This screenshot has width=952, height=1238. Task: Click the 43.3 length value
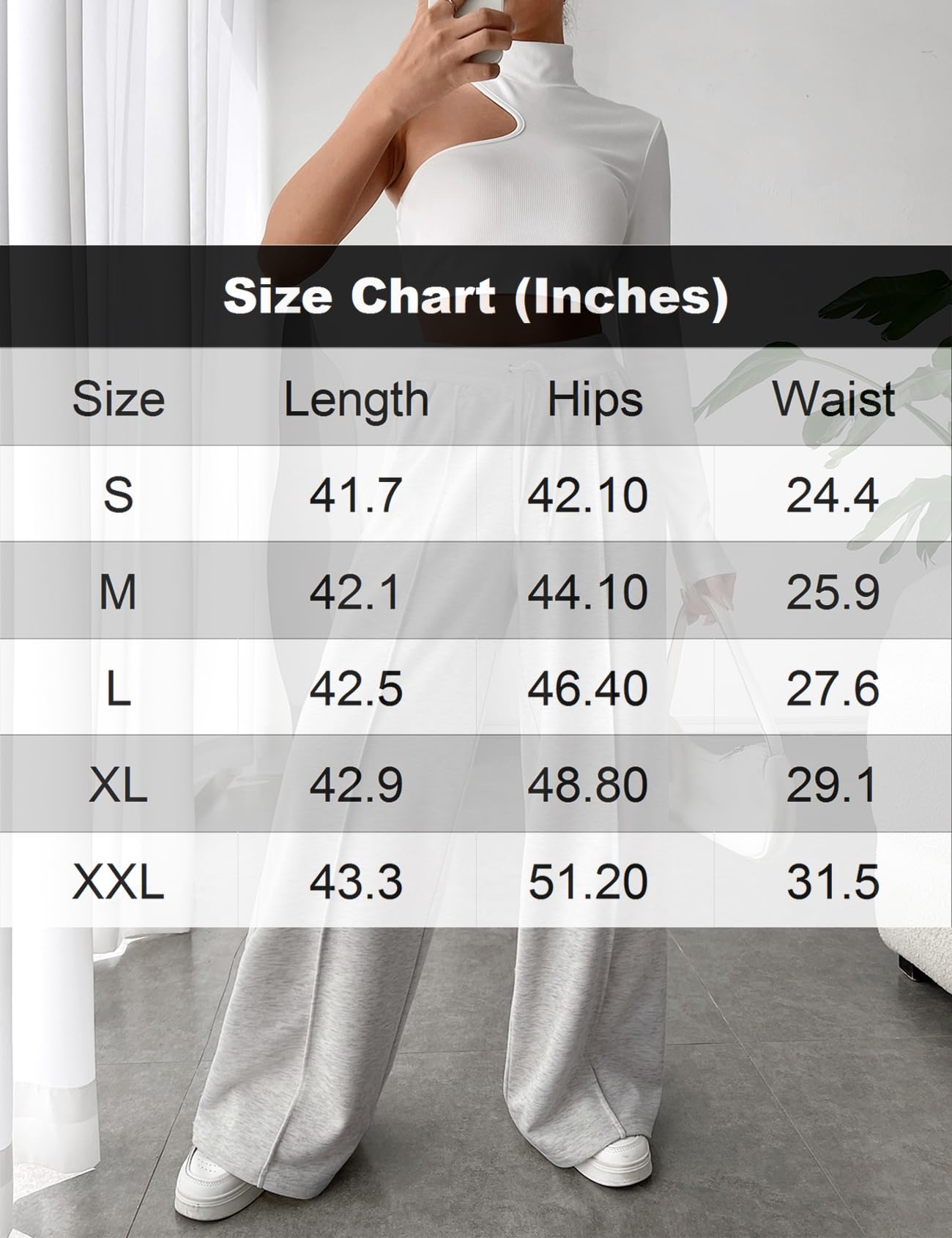[356, 881]
